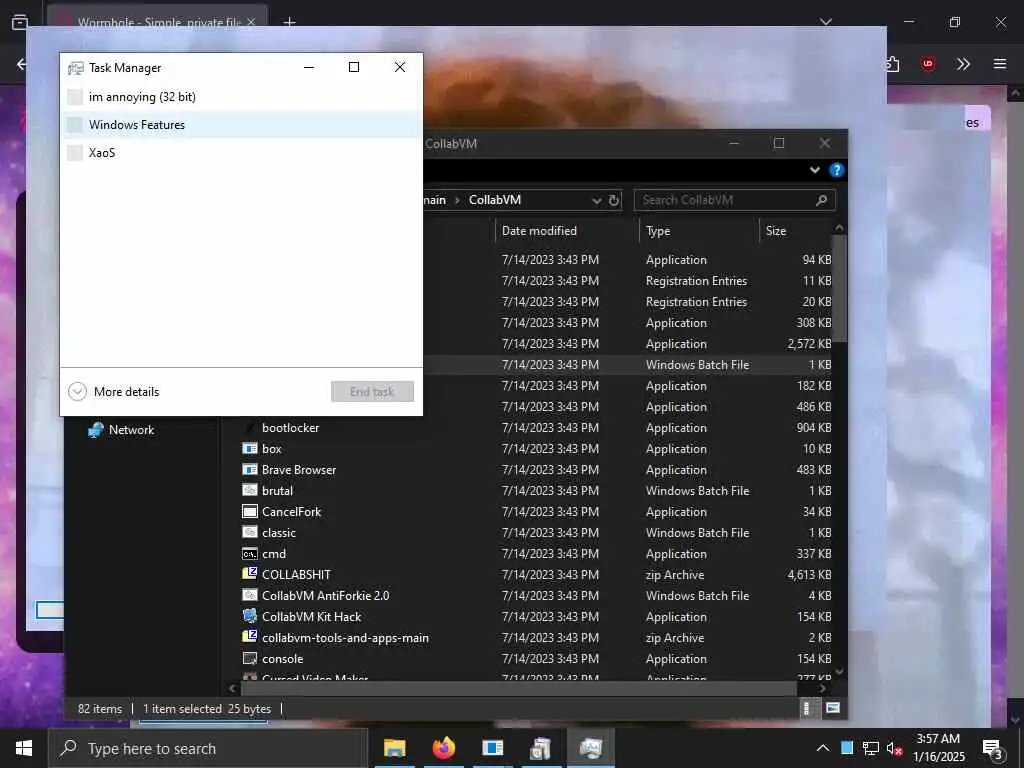Select the cmd application icon
This screenshot has width=1024, height=768.
click(x=249, y=554)
